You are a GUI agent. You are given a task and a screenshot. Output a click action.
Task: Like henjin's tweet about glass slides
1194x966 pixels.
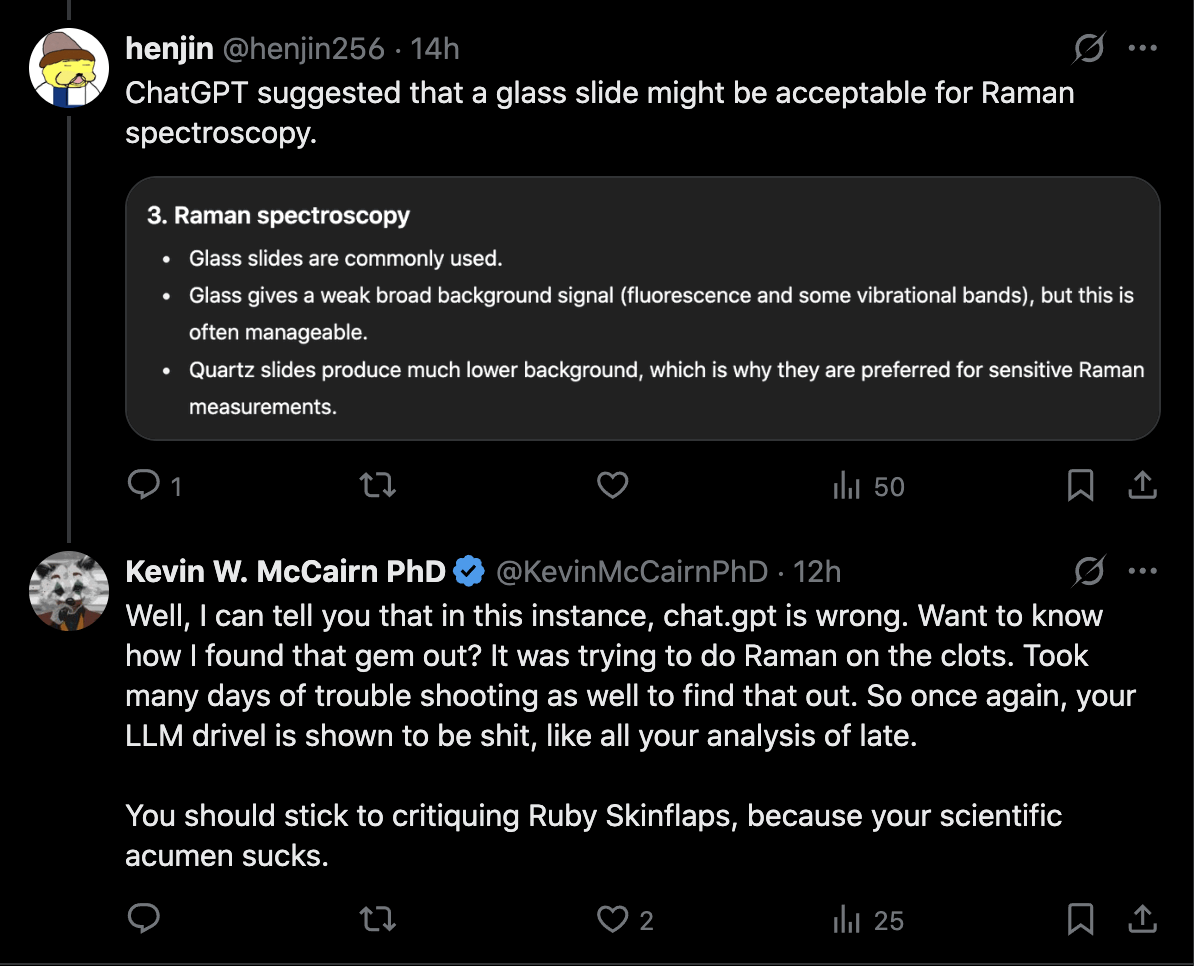(x=612, y=486)
